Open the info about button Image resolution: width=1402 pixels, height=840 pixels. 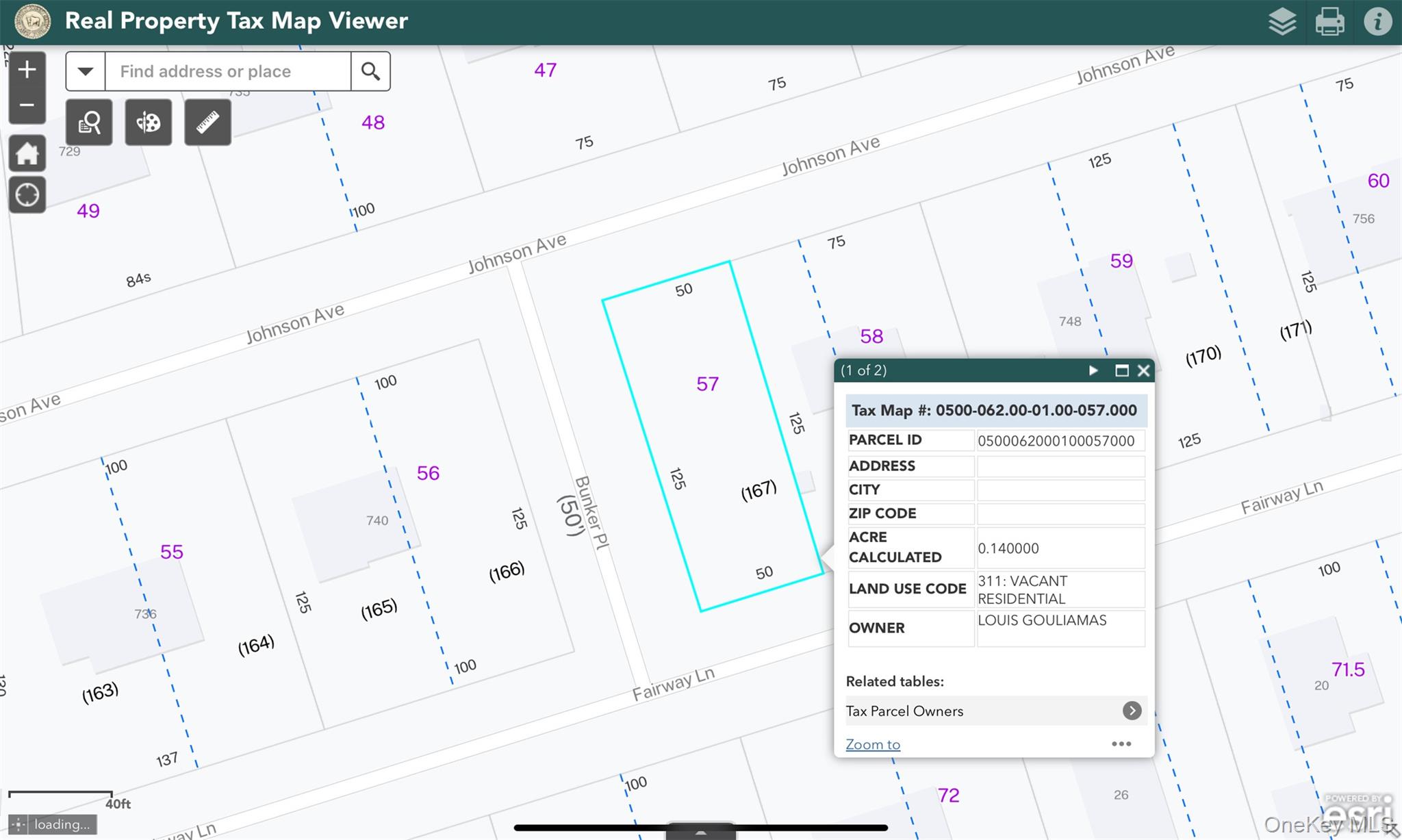point(1377,22)
